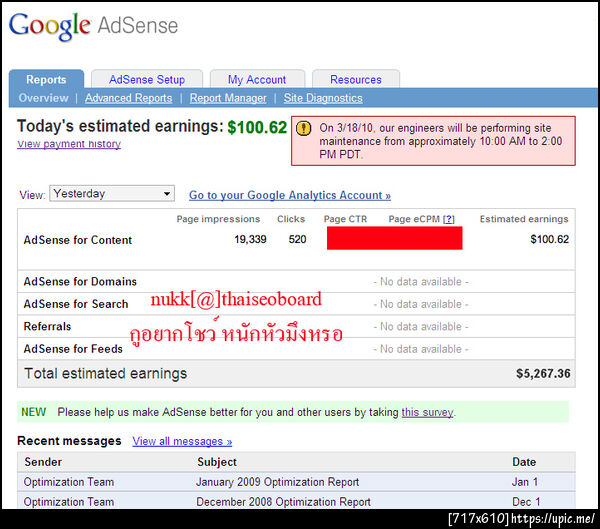Screen dimensions: 600x529
Task: Click the yellow warning icon in maintenance notice
Action: pyautogui.click(x=304, y=128)
